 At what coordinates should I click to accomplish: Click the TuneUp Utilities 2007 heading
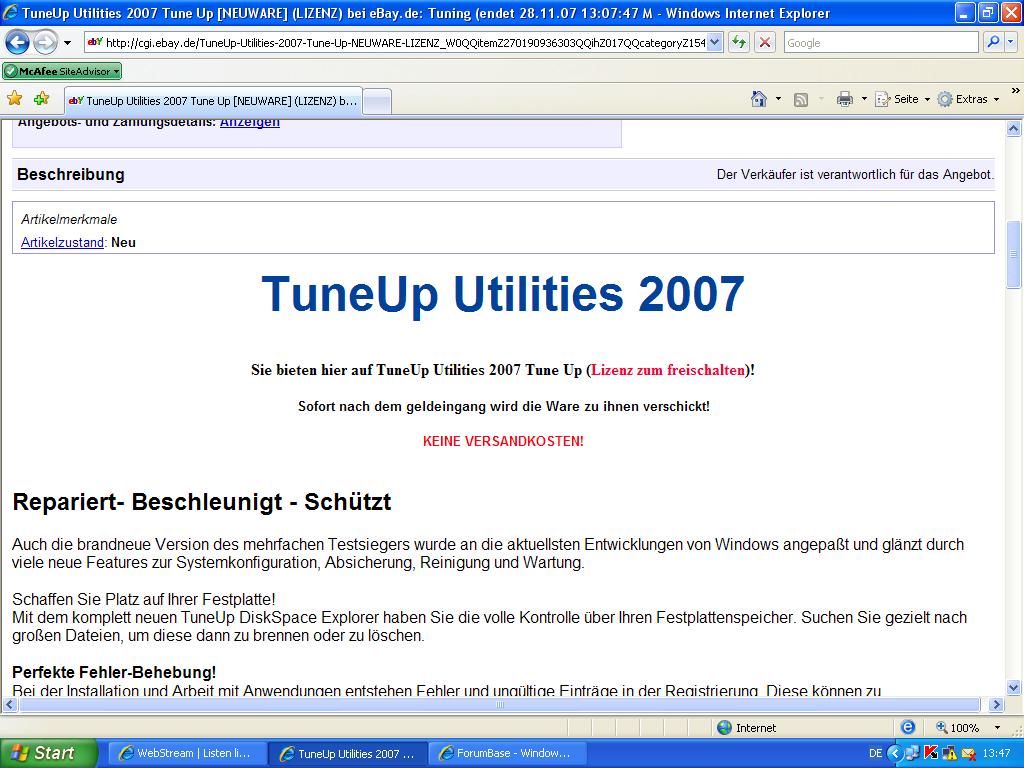click(503, 294)
